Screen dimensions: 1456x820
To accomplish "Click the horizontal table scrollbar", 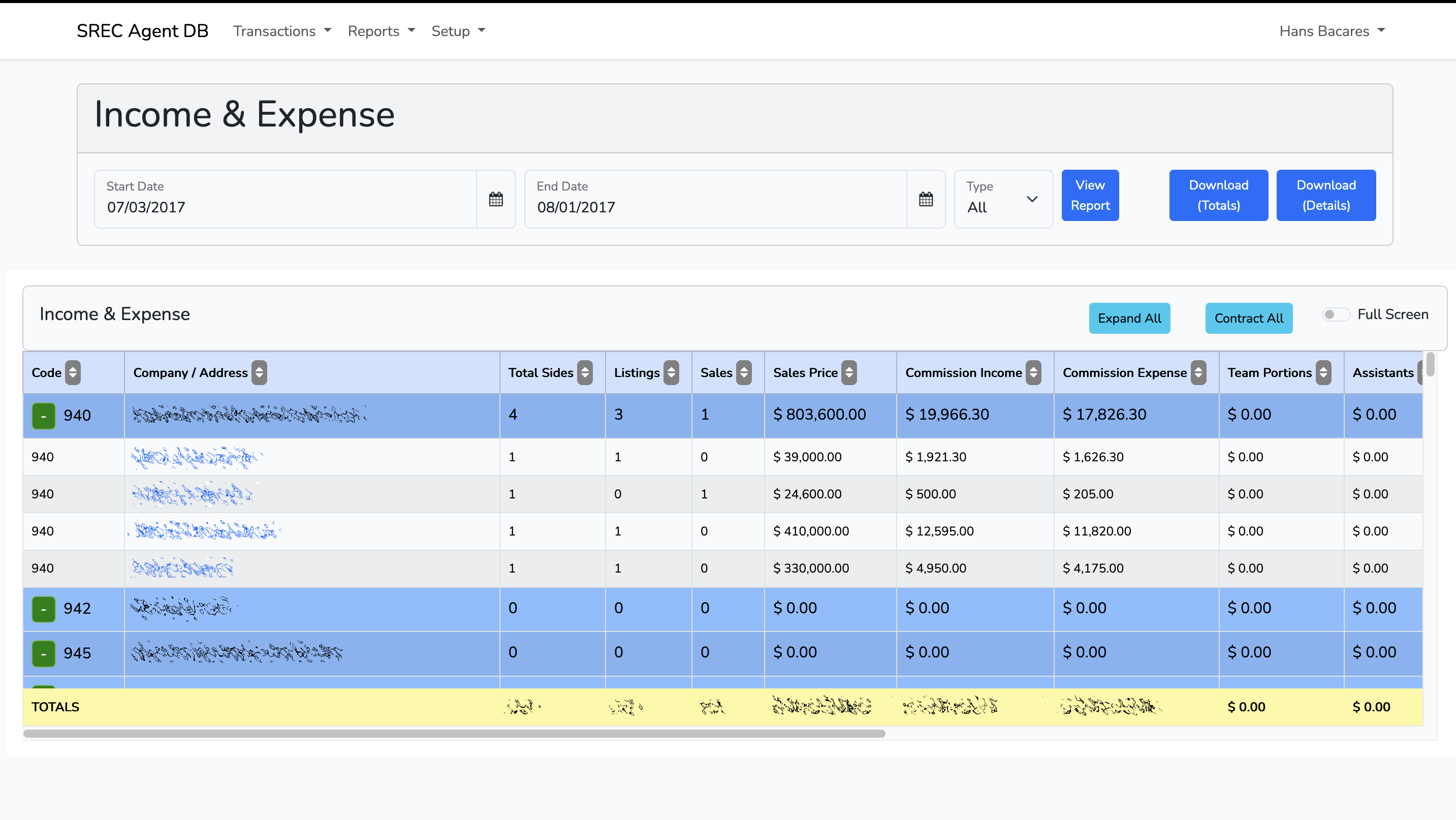I will [x=454, y=734].
